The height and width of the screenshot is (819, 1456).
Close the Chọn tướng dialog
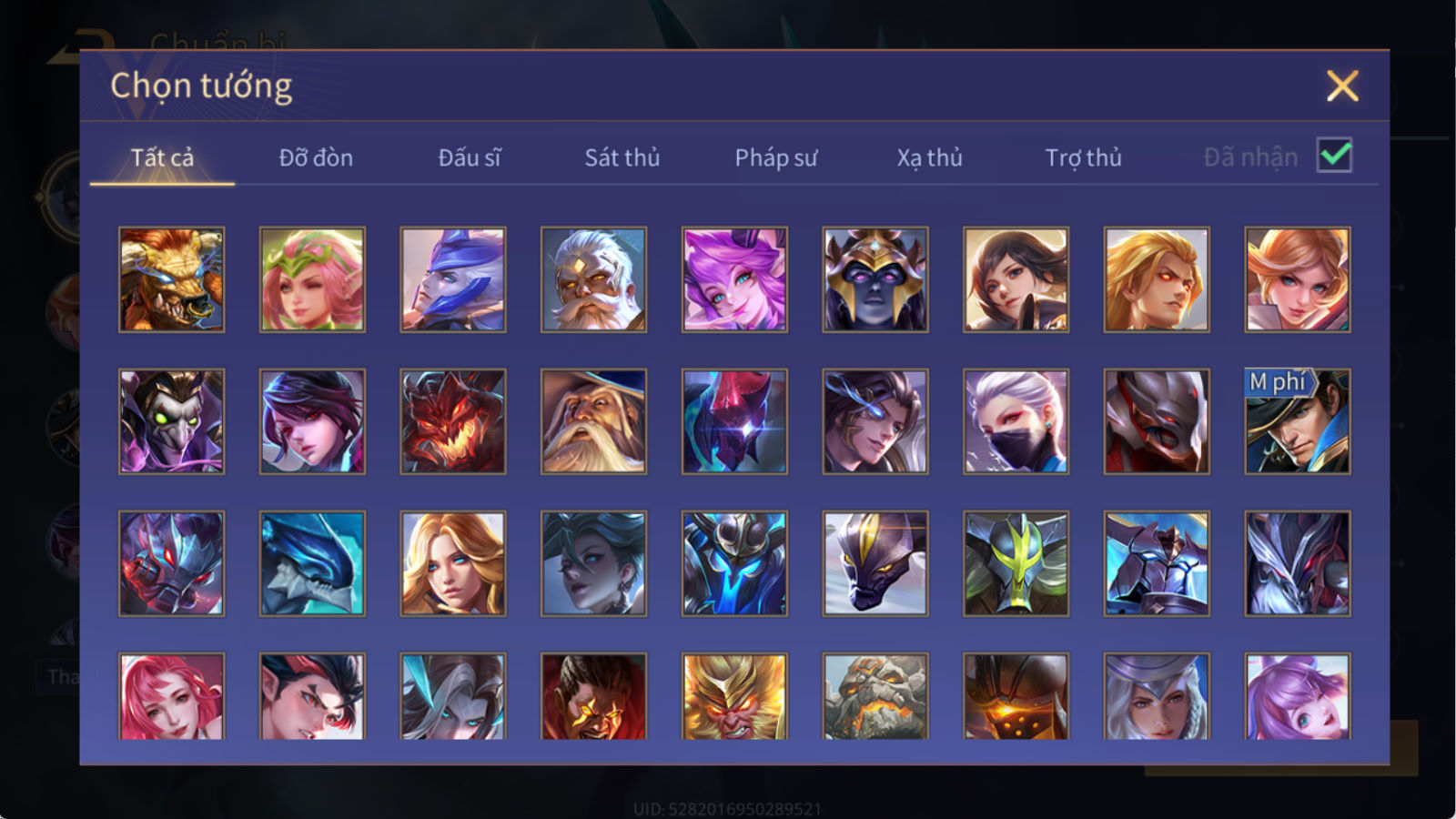click(1342, 86)
